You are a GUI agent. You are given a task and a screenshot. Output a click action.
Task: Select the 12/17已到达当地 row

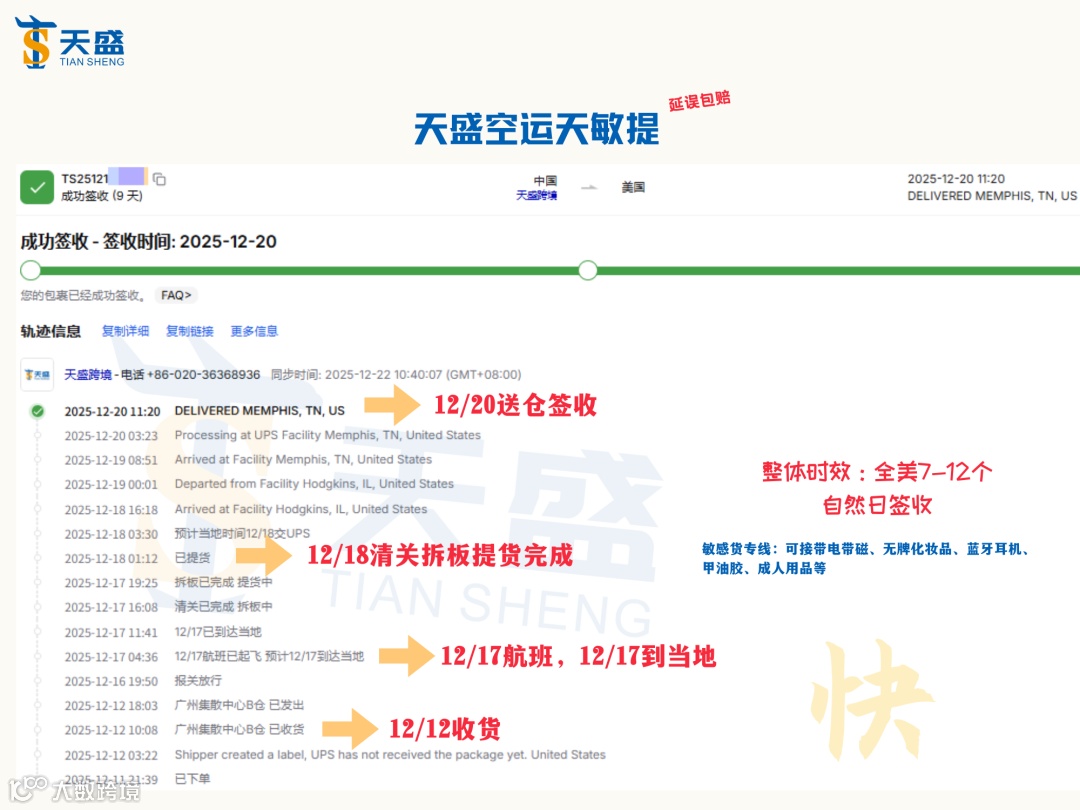tap(163, 632)
